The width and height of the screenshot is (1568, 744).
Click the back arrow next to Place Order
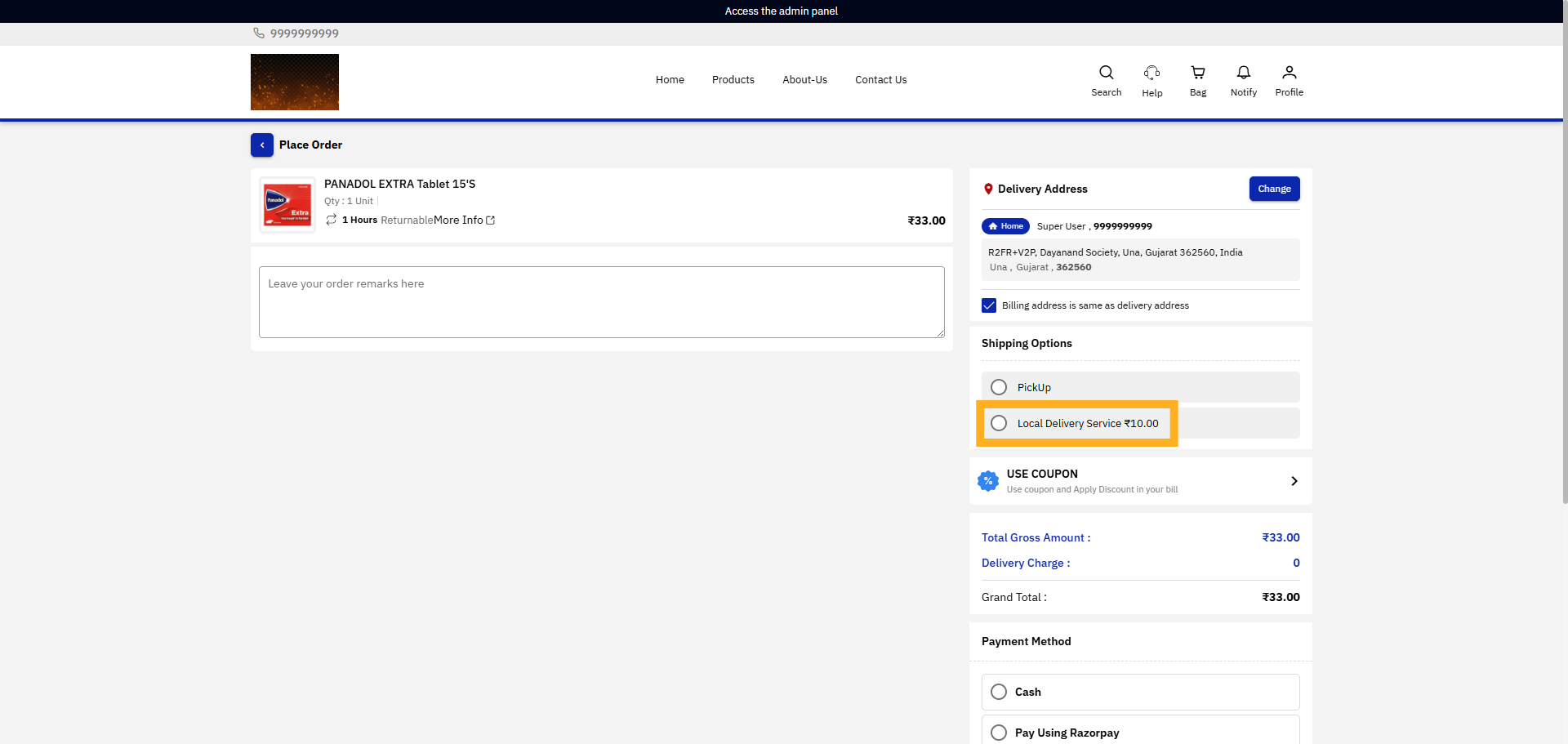262,145
